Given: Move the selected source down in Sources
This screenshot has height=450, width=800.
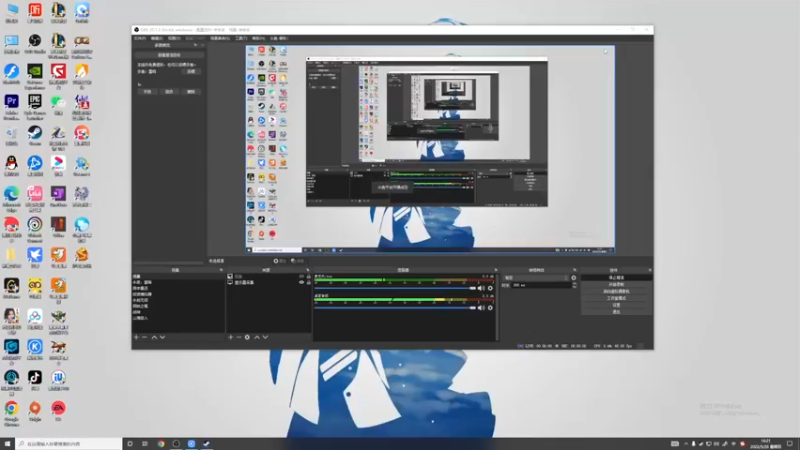Looking at the screenshot, I should pos(265,337).
